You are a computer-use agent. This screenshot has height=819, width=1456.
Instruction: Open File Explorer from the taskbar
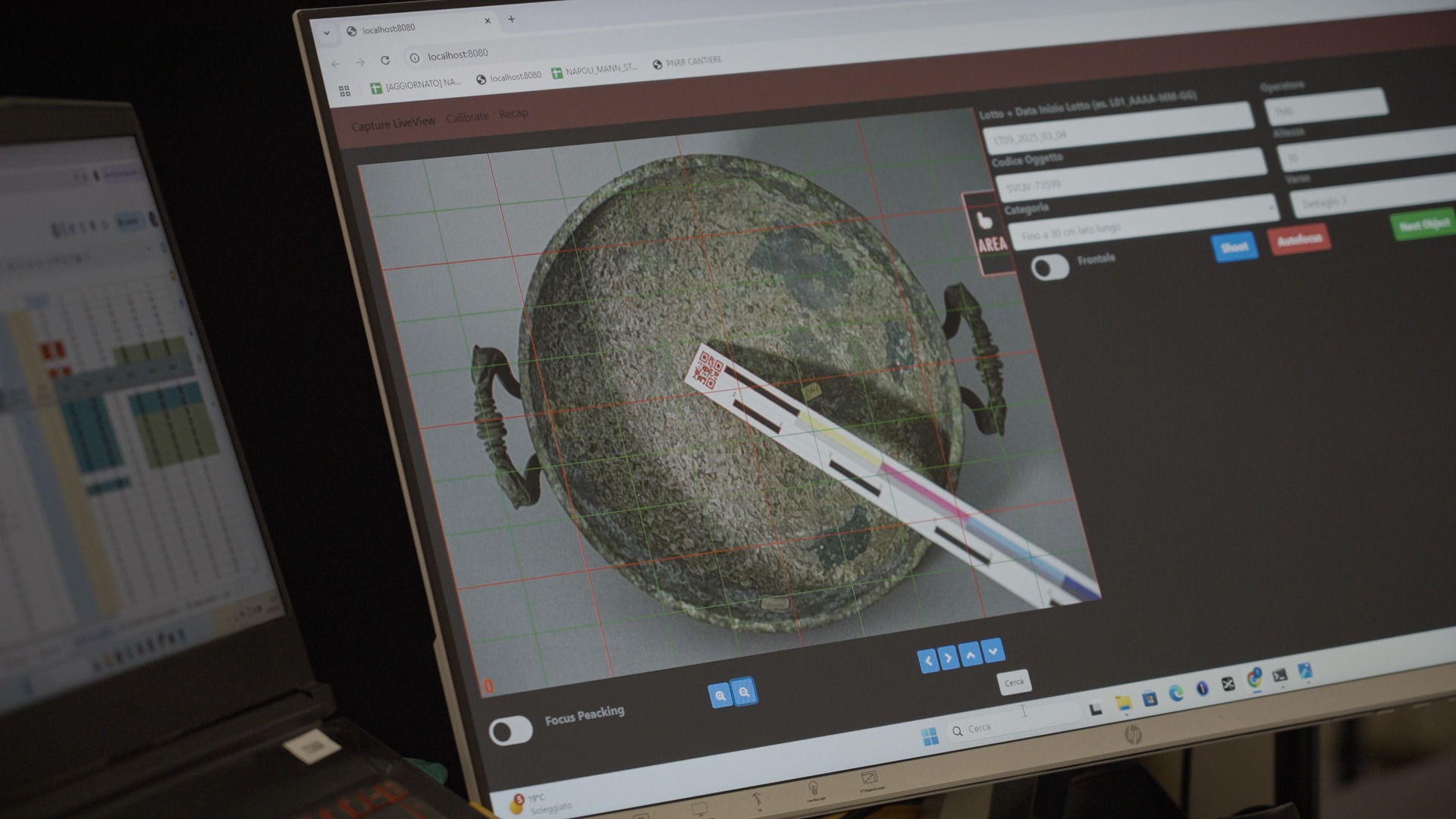pyautogui.click(x=1123, y=703)
